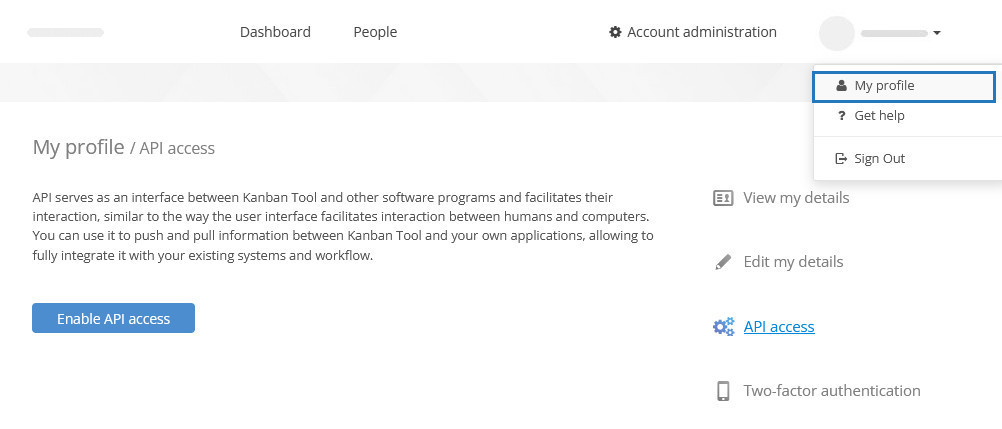Viewport: 1002px width, 429px height.
Task: Click the username placeholder next to avatar
Action: click(894, 33)
